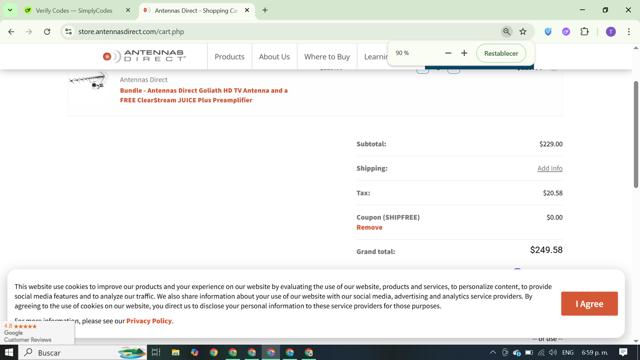Click Restablecer to reset zoom

501,53
